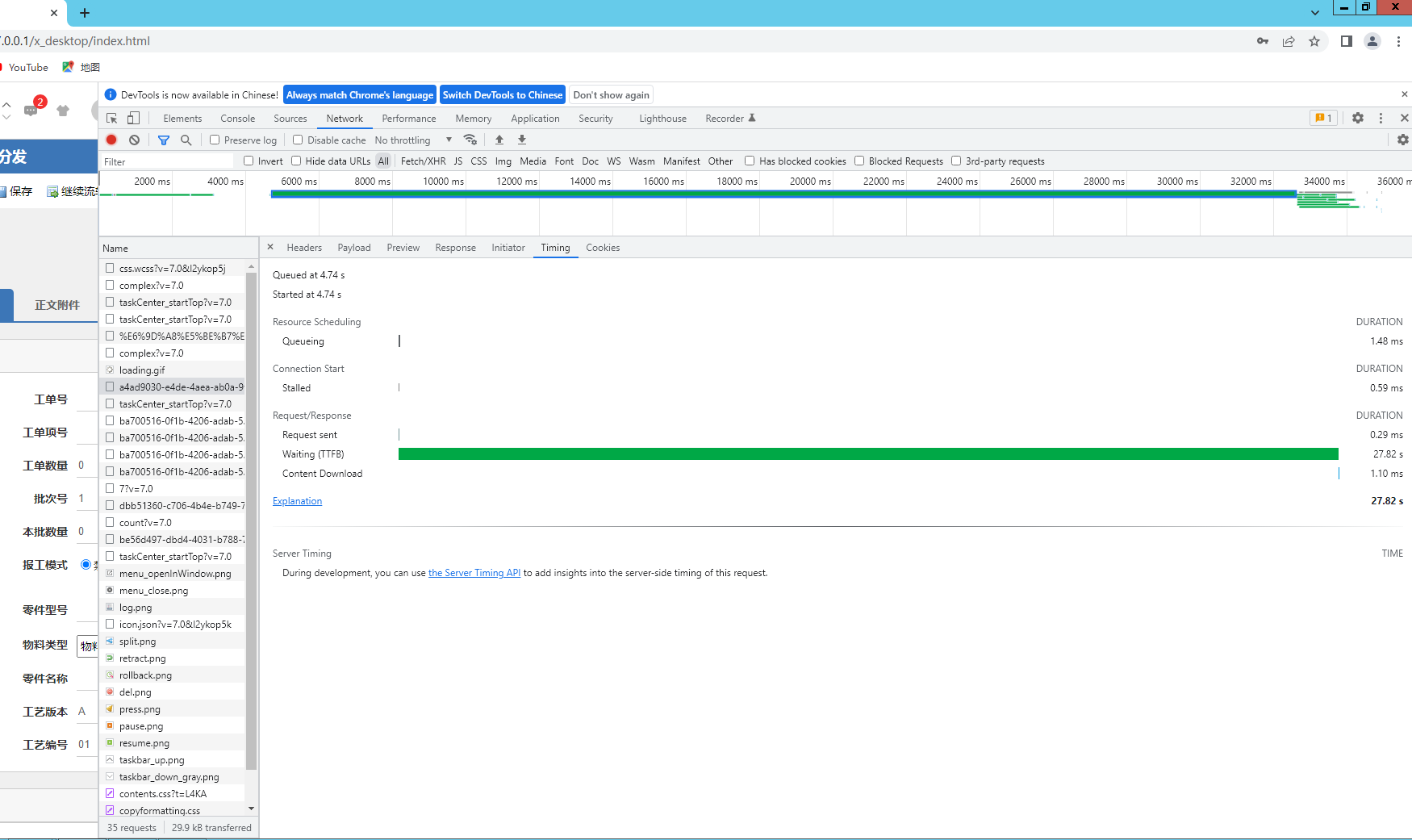Open the Lighthouse panel
Screen dimensions: 1412x840
point(663,118)
